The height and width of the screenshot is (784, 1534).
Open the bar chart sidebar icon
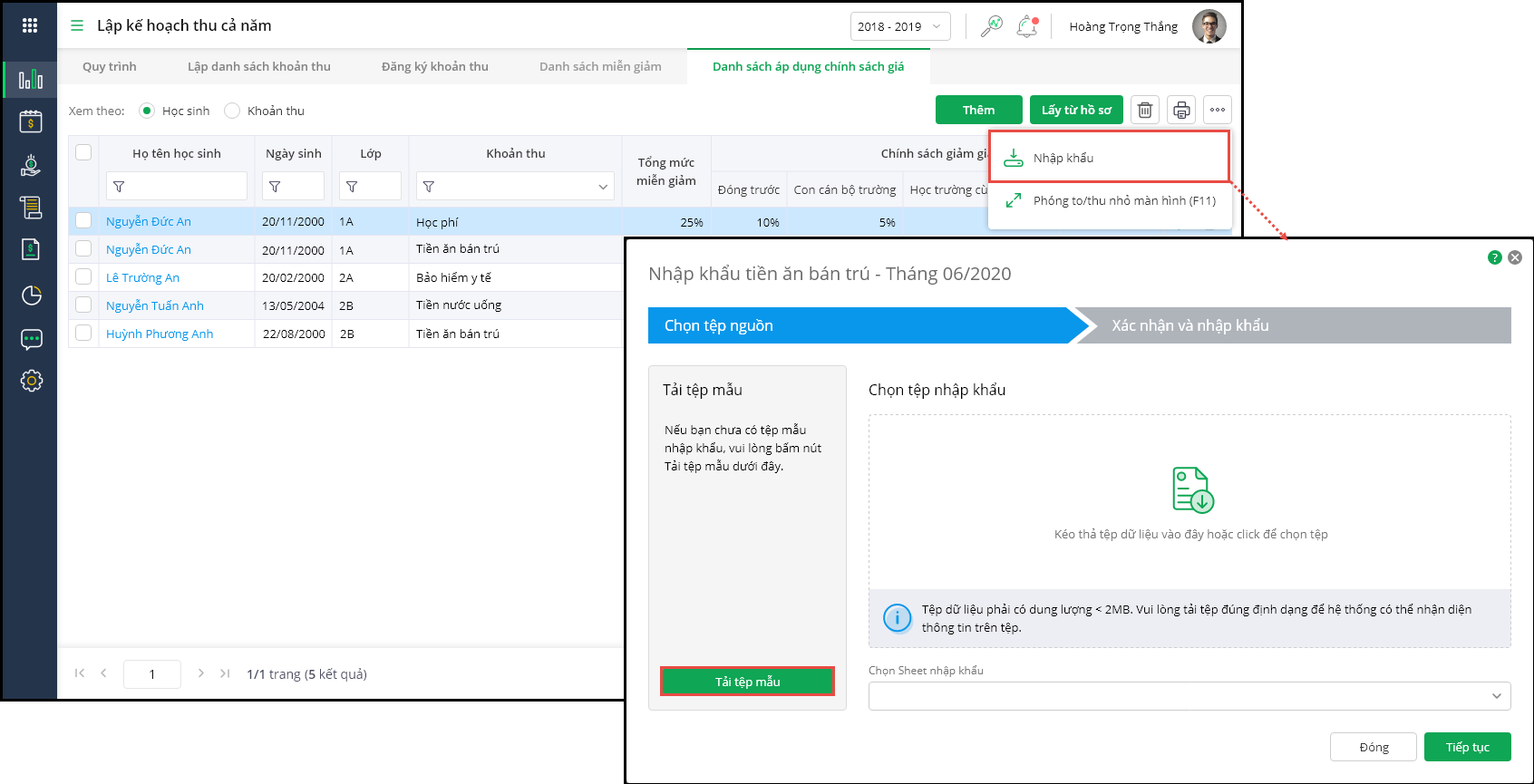pos(31,80)
